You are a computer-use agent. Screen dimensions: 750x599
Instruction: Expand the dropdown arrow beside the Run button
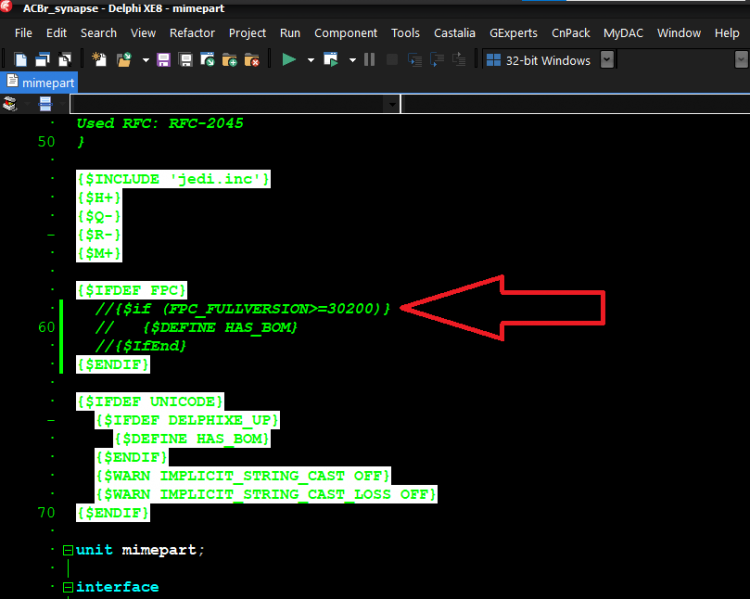pyautogui.click(x=311, y=60)
